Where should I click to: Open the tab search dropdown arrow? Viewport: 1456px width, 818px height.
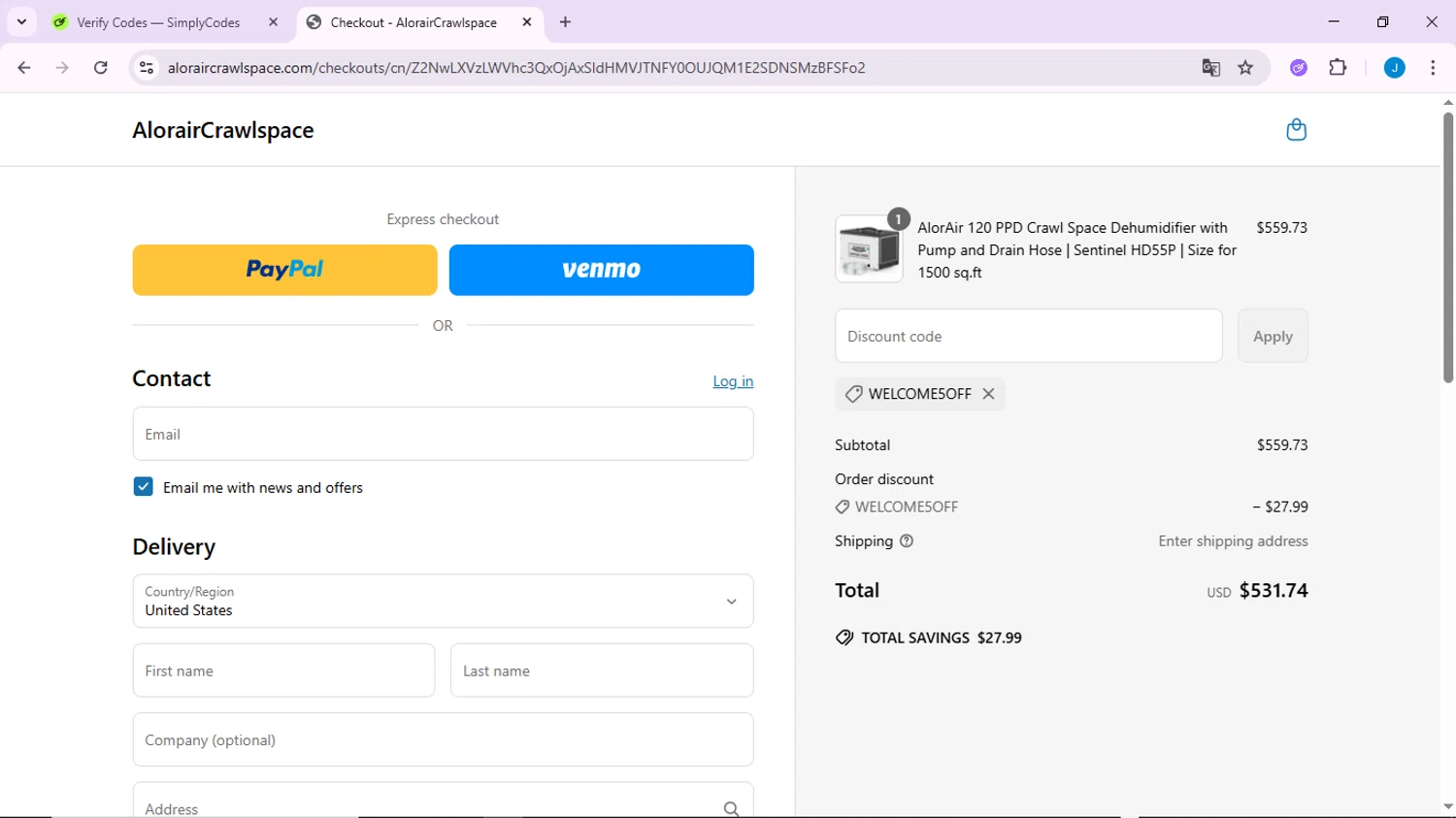pyautogui.click(x=21, y=22)
